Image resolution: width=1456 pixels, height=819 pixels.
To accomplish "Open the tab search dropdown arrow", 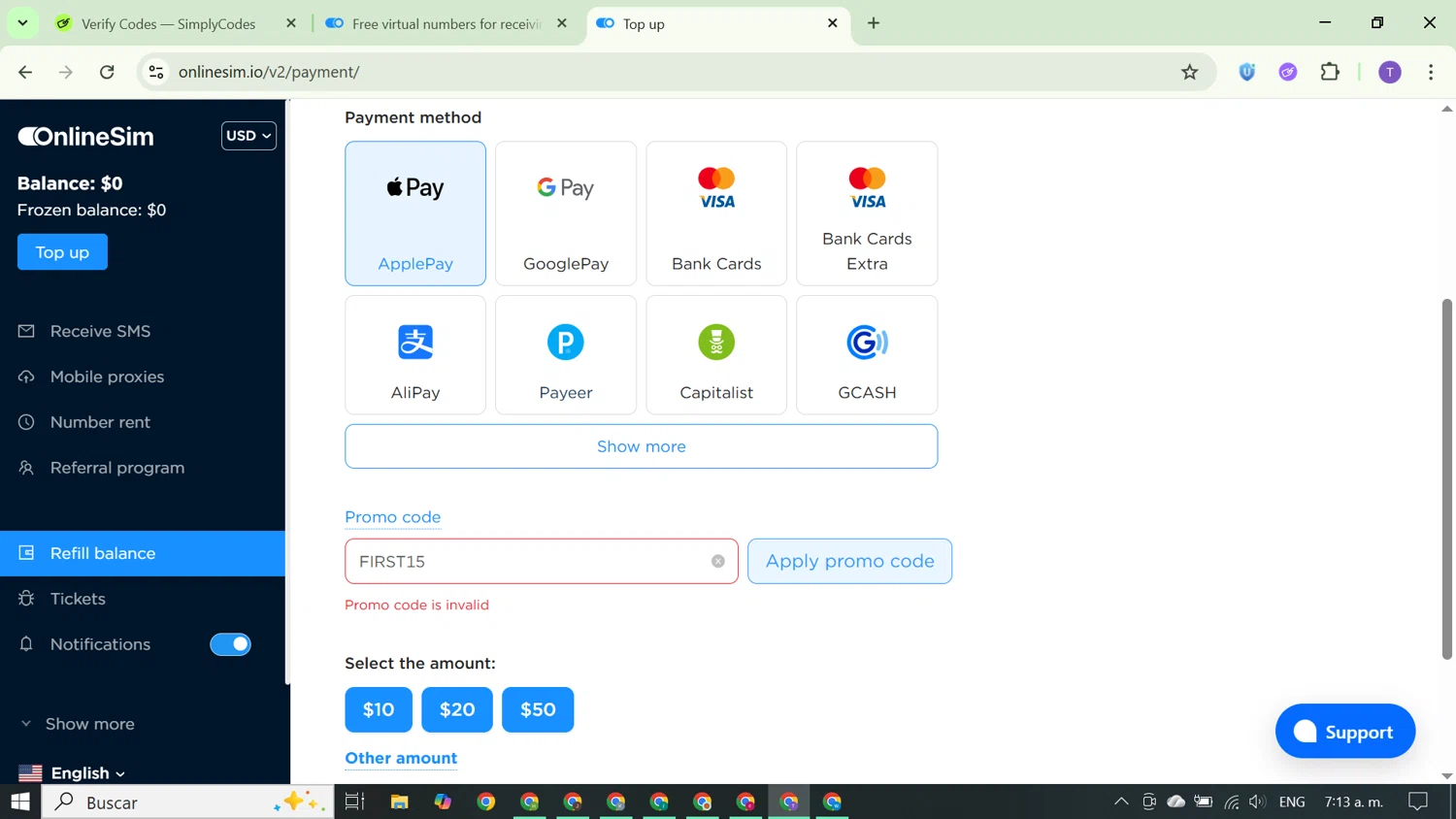I will click(22, 23).
